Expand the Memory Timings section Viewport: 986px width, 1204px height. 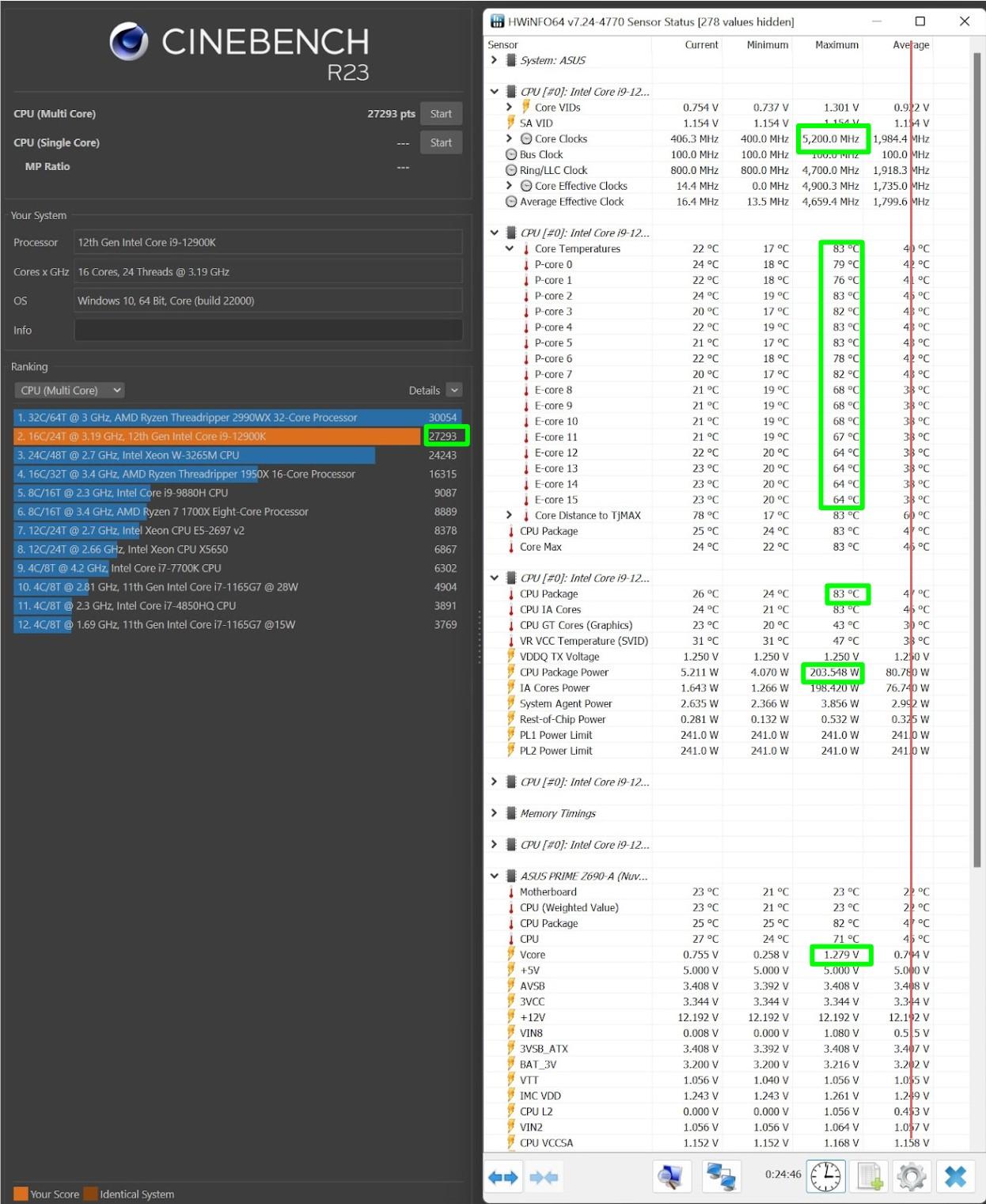click(495, 812)
